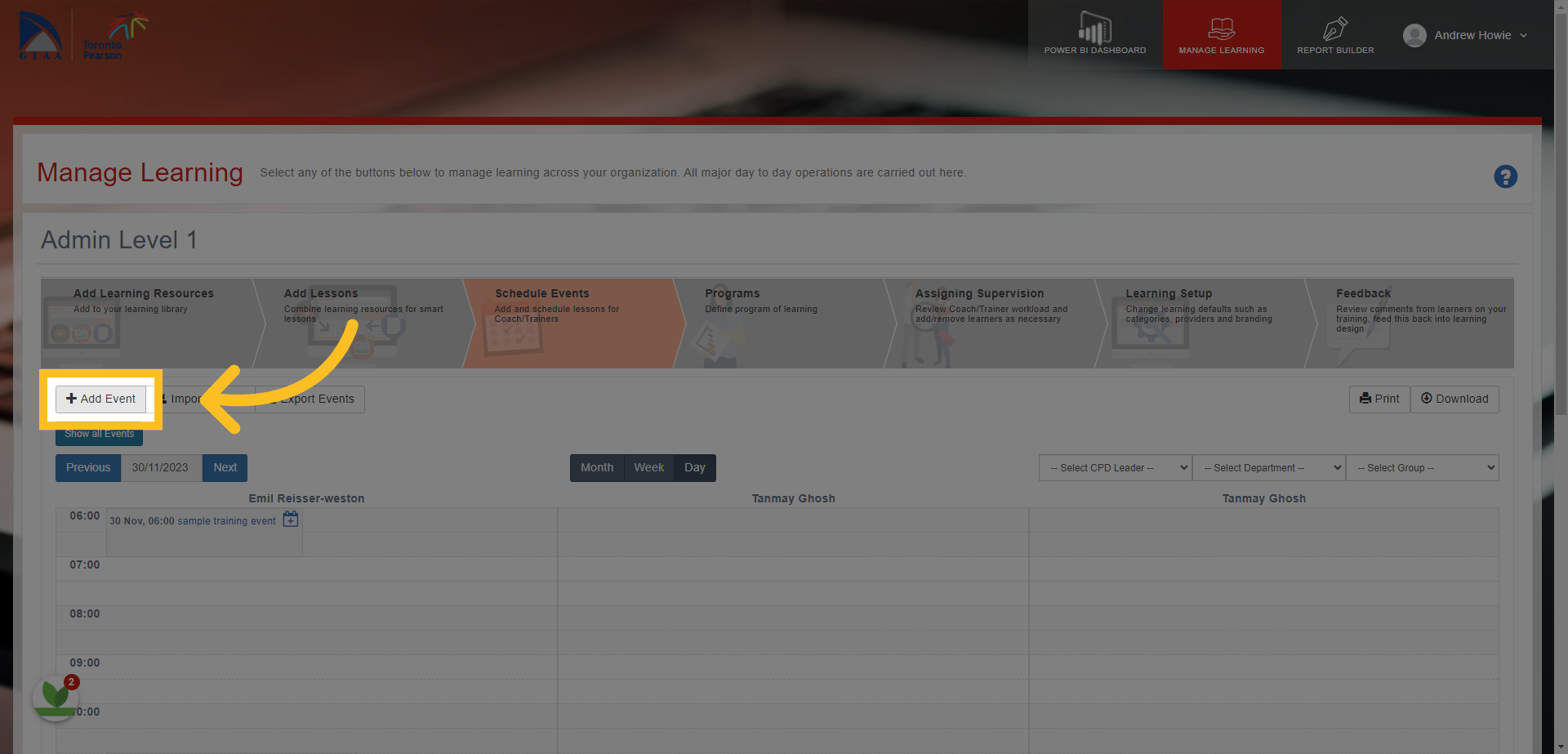Open the Power BI Dashboard icon
Viewport: 1568px width, 754px height.
tap(1094, 29)
